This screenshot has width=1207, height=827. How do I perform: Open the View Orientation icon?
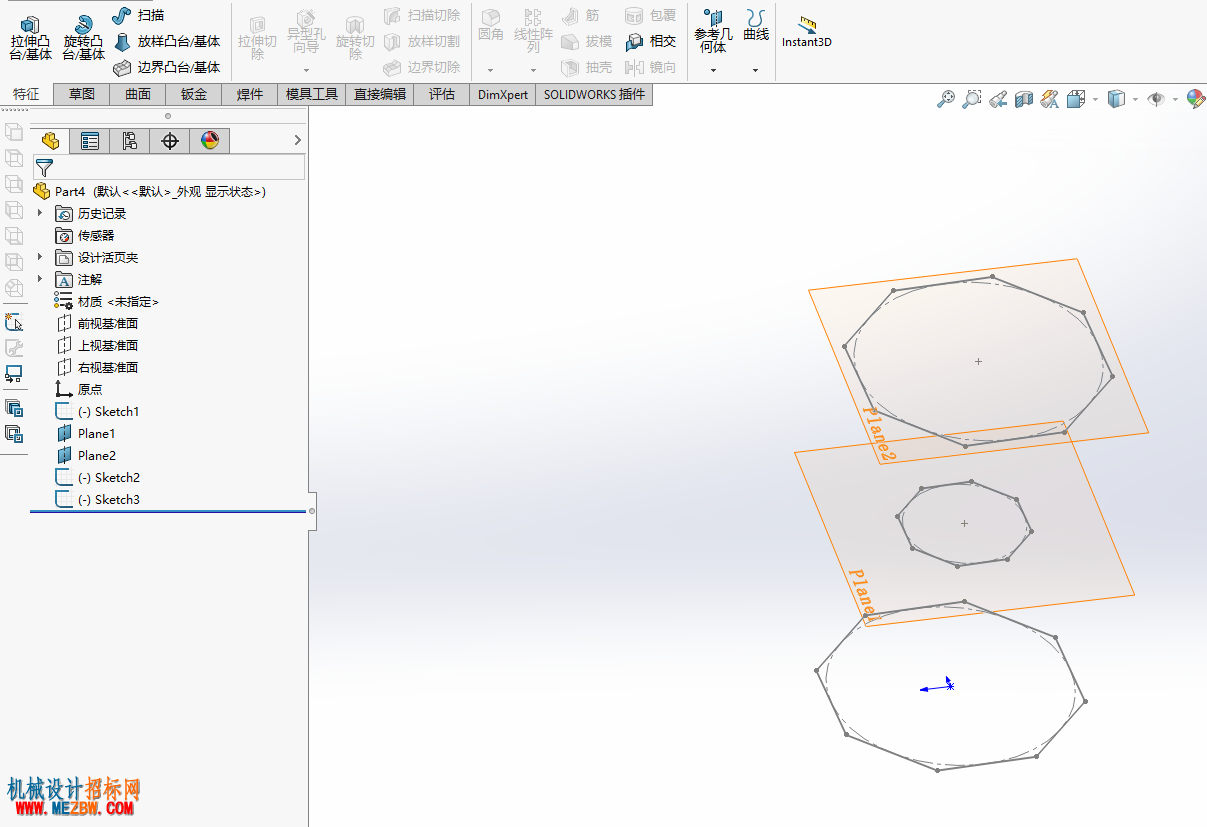click(x=1076, y=99)
